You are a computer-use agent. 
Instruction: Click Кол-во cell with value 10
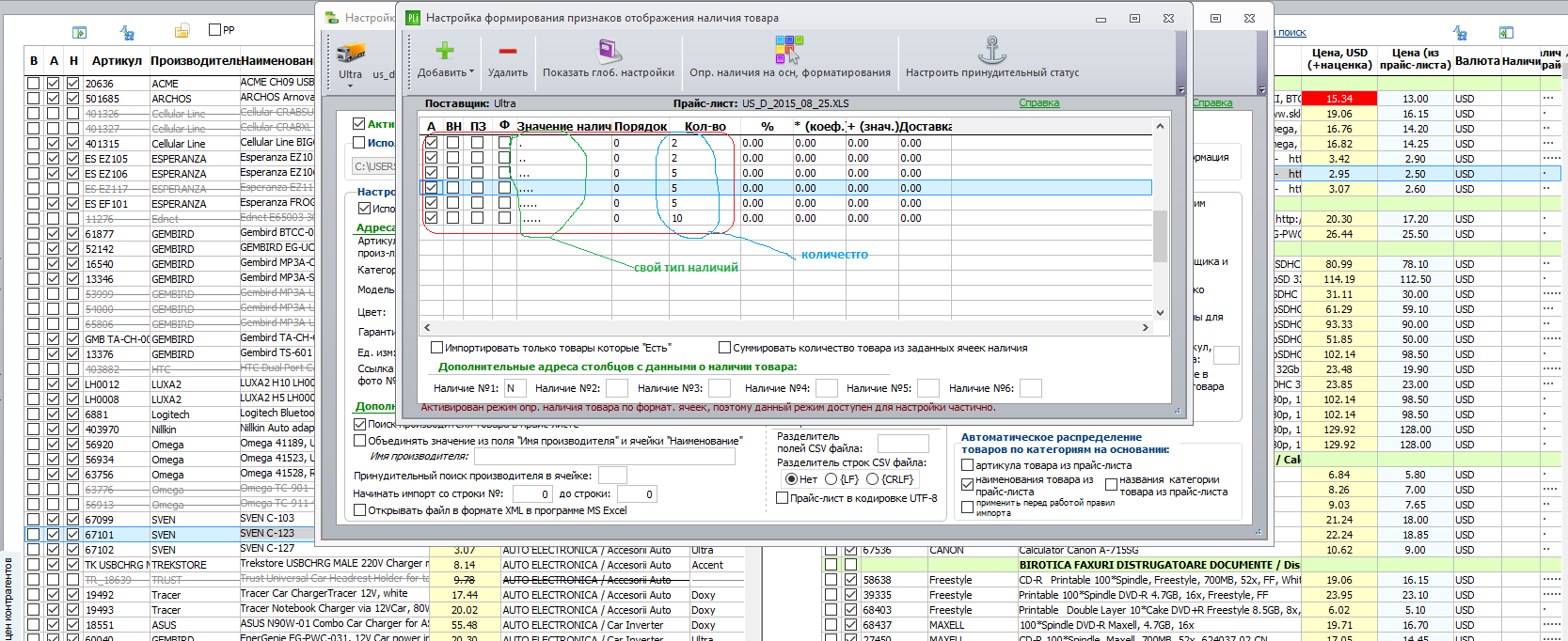(704, 218)
